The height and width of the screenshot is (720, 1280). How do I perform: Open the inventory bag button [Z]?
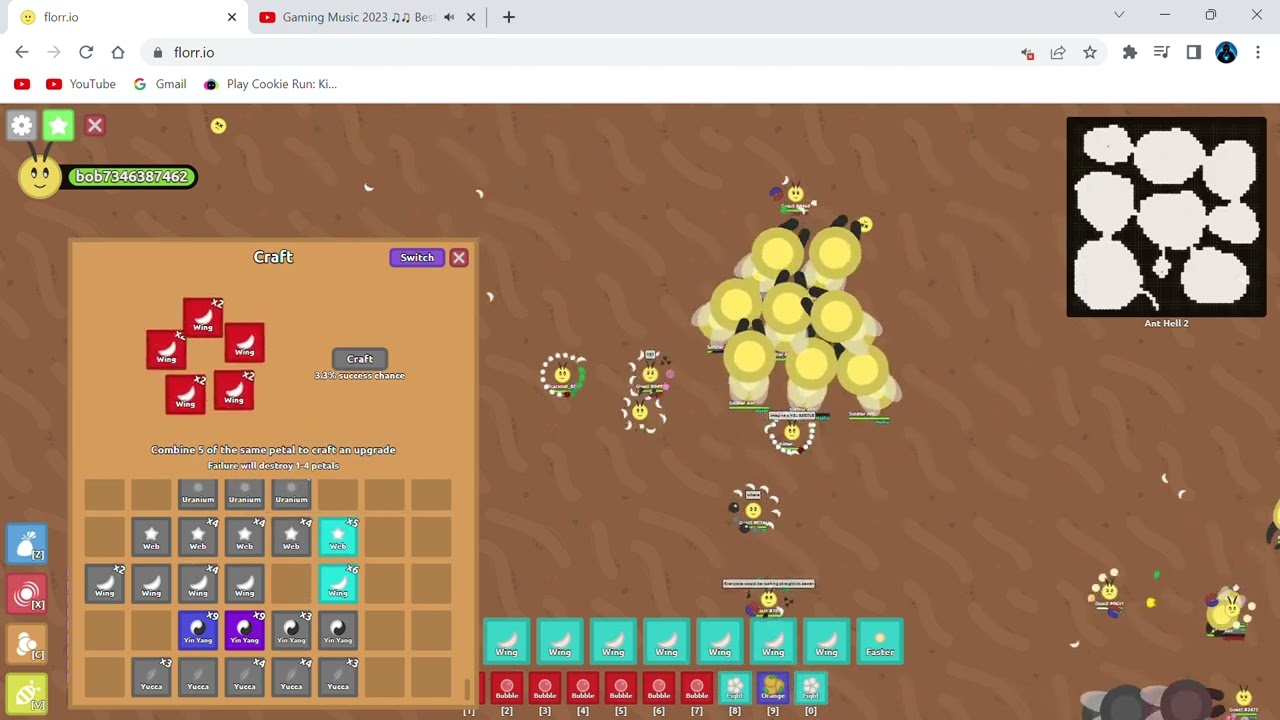27,544
